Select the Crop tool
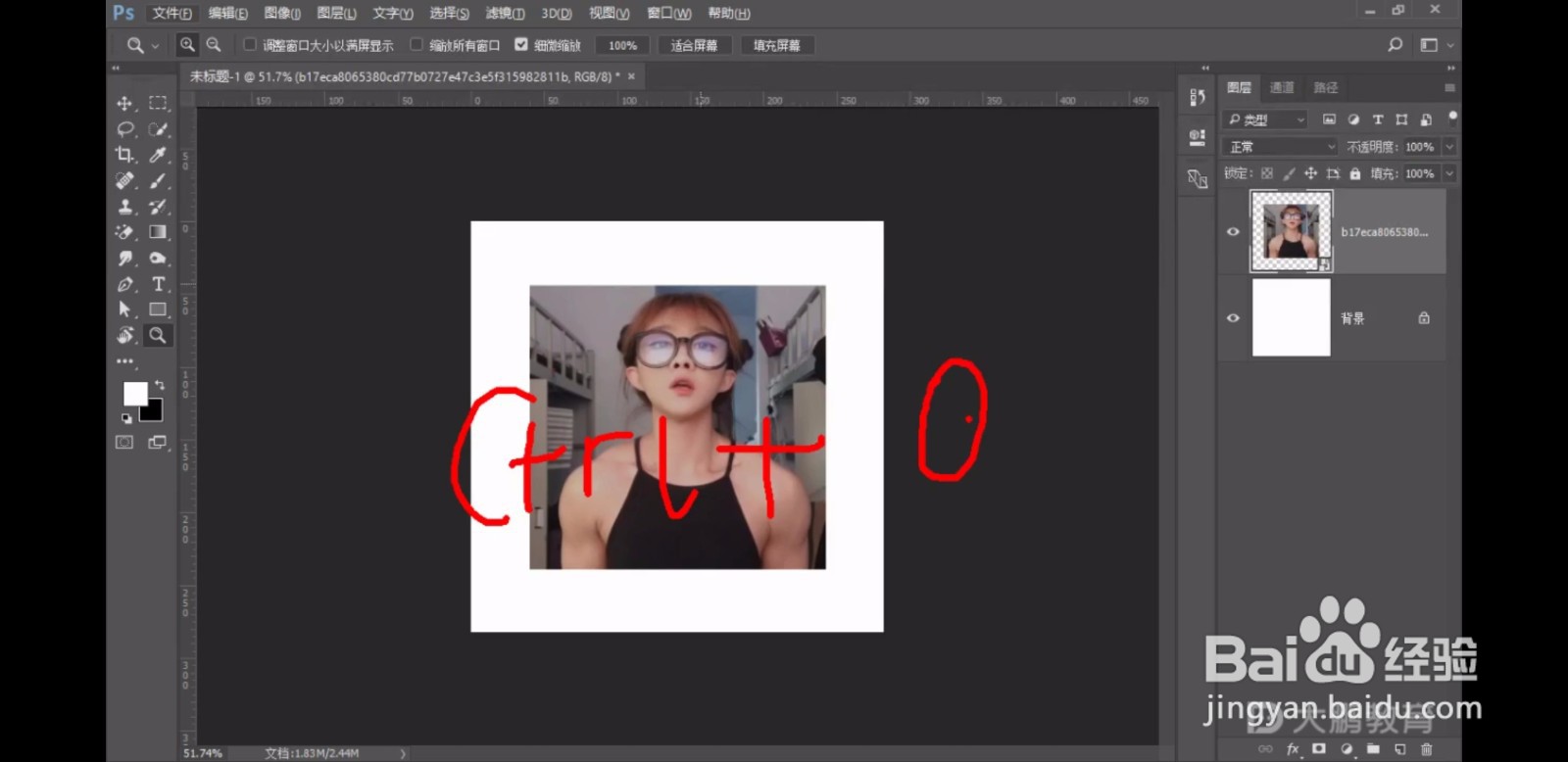The width and height of the screenshot is (1568, 762). [x=124, y=155]
